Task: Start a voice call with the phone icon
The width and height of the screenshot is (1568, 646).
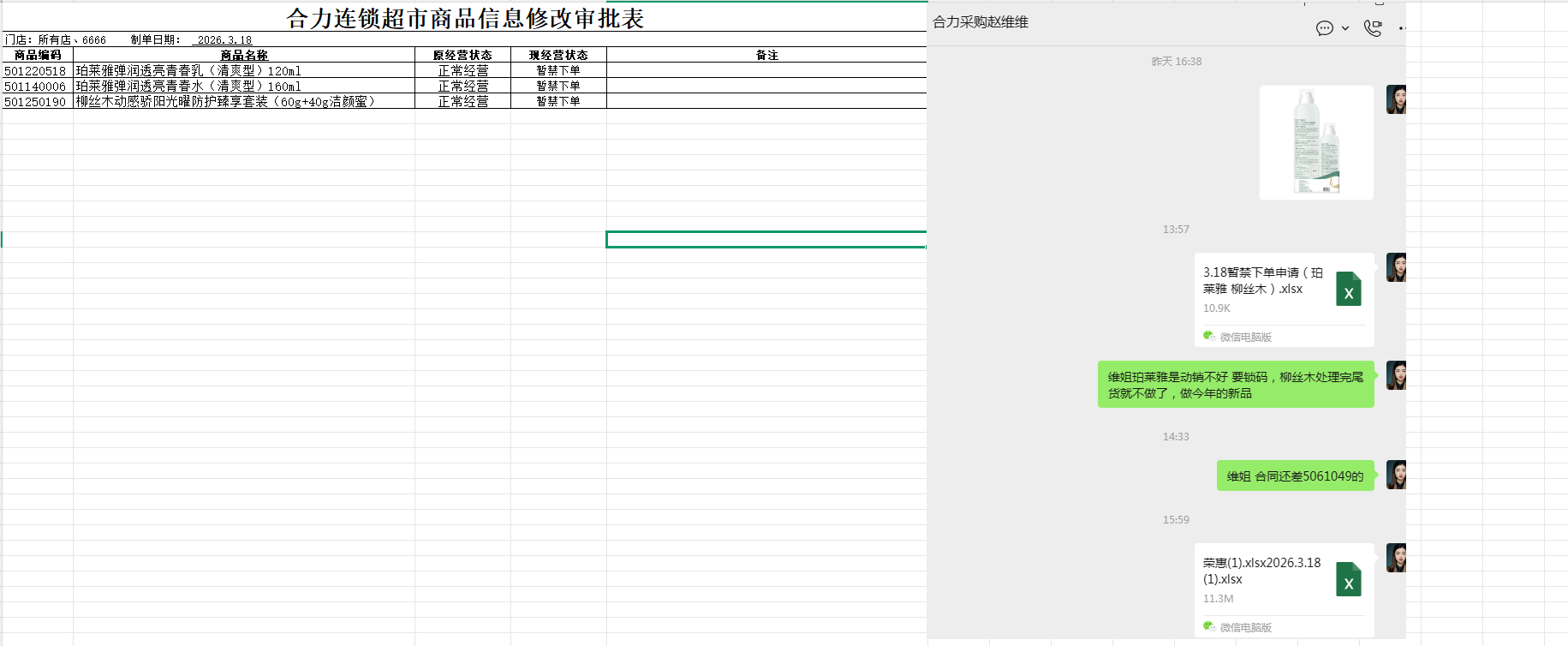Action: [x=1373, y=28]
